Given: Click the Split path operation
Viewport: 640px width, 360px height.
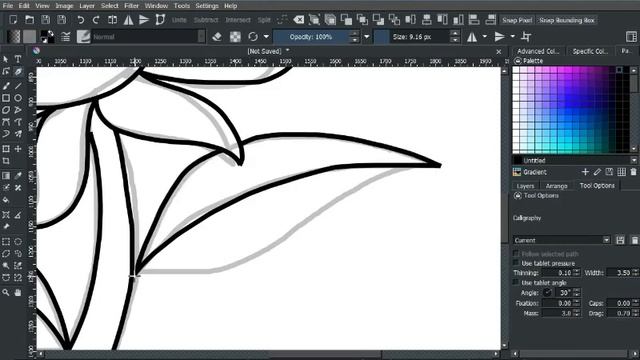Looking at the screenshot, I should 264,20.
